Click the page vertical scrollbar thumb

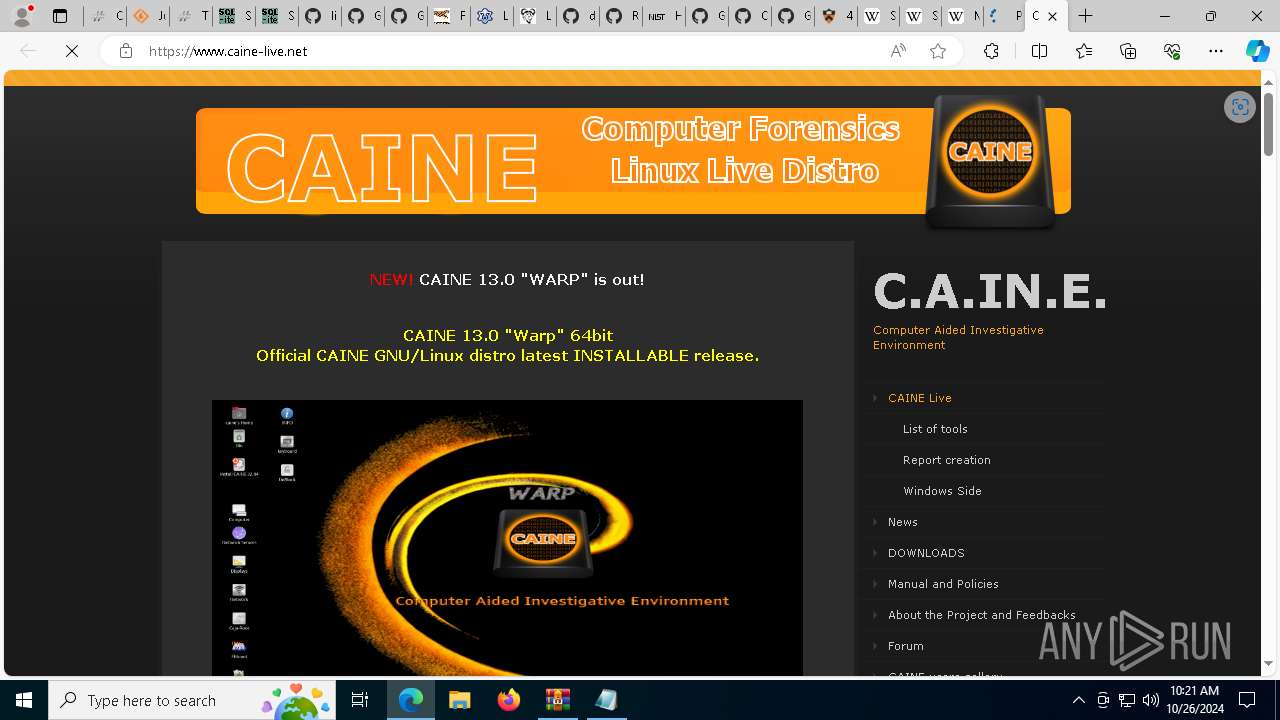(x=1268, y=124)
